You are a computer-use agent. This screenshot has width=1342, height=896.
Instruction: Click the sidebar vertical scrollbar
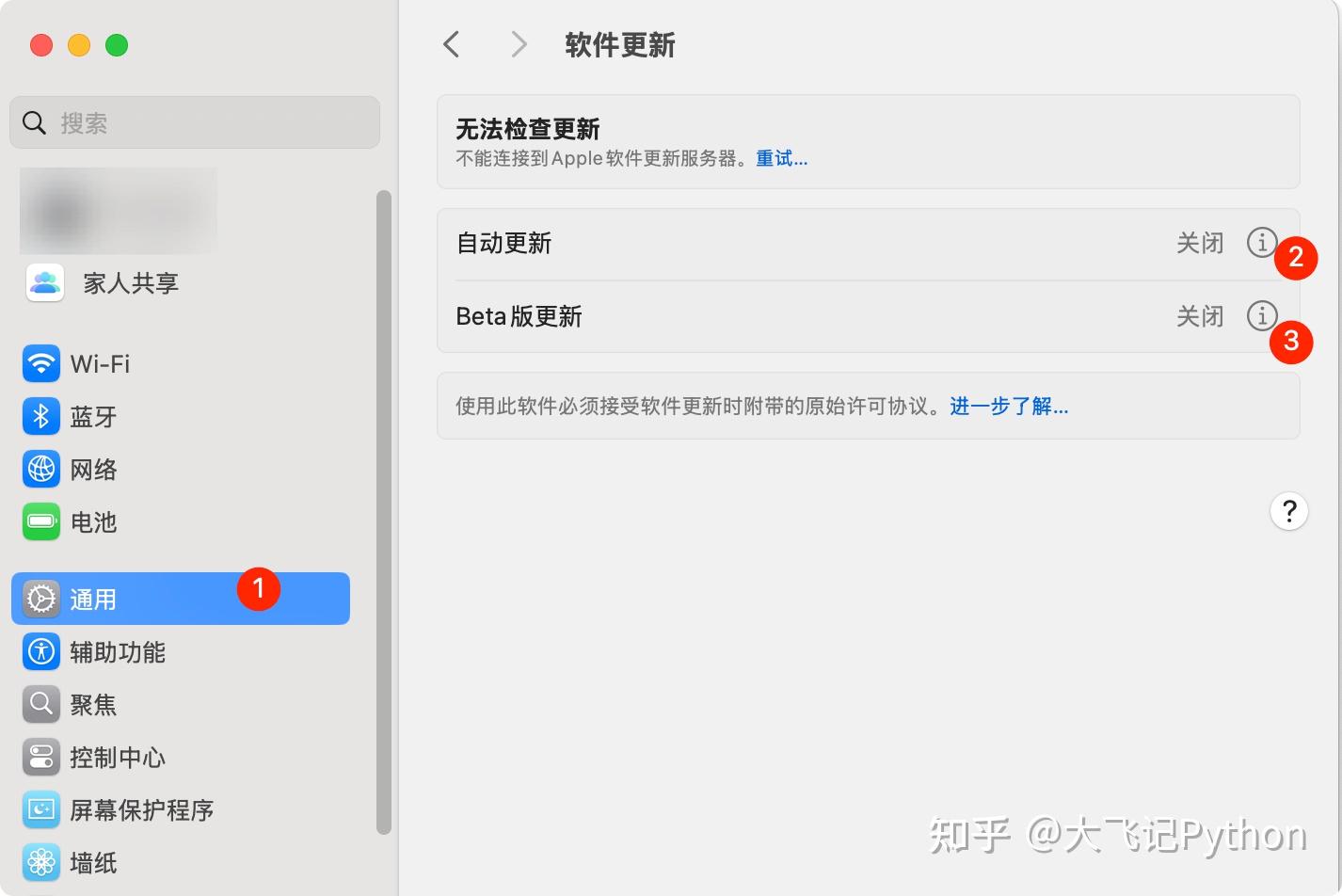[383, 512]
